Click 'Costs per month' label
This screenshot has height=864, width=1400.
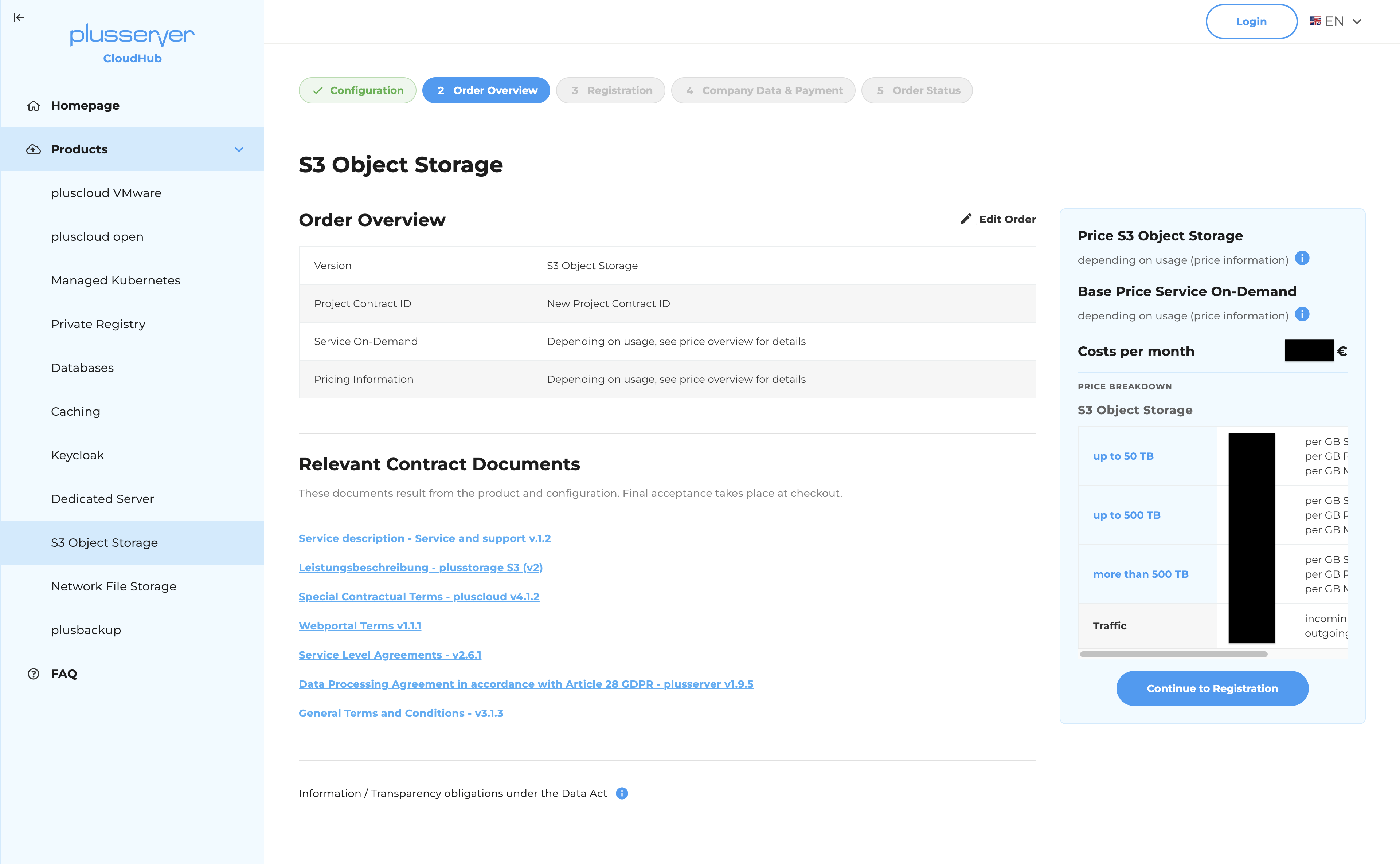coord(1136,351)
